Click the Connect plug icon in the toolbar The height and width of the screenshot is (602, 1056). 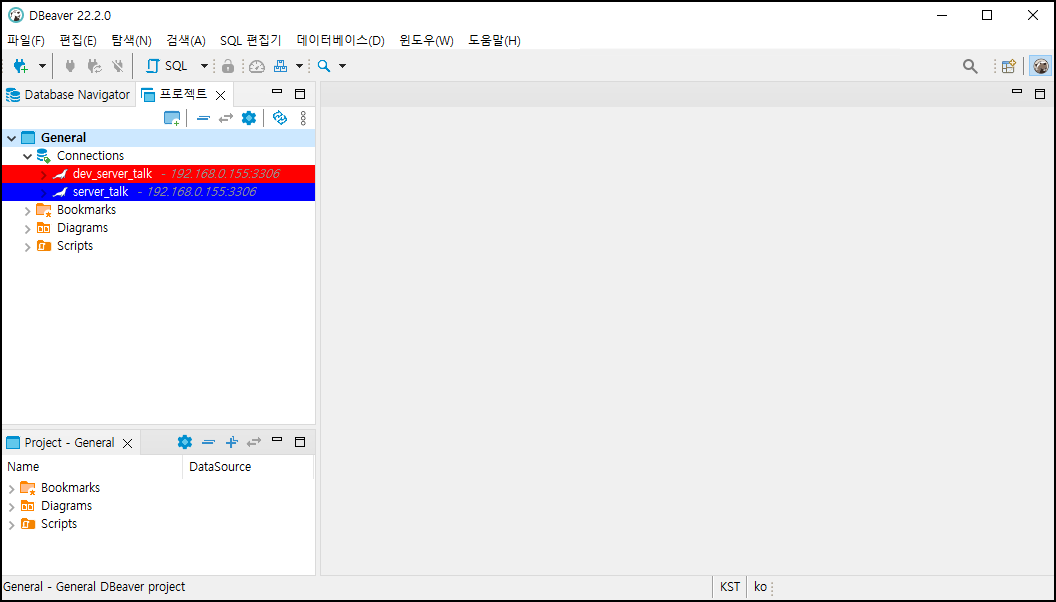click(x=70, y=66)
